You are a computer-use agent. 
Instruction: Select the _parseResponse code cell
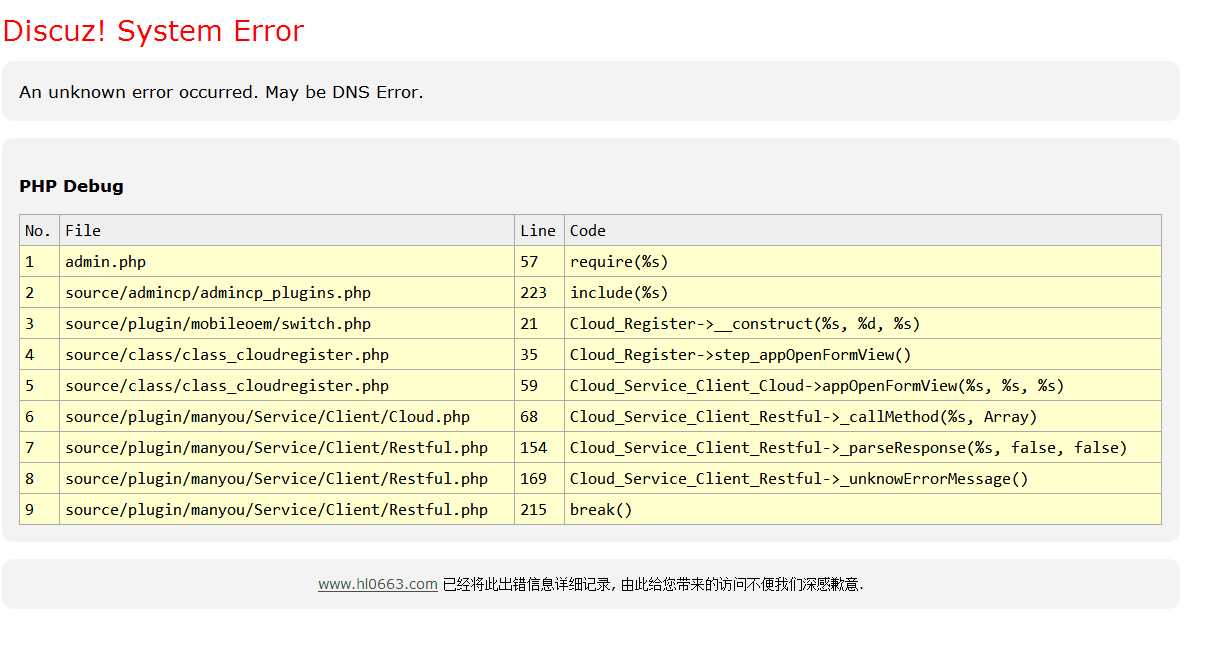coord(863,448)
